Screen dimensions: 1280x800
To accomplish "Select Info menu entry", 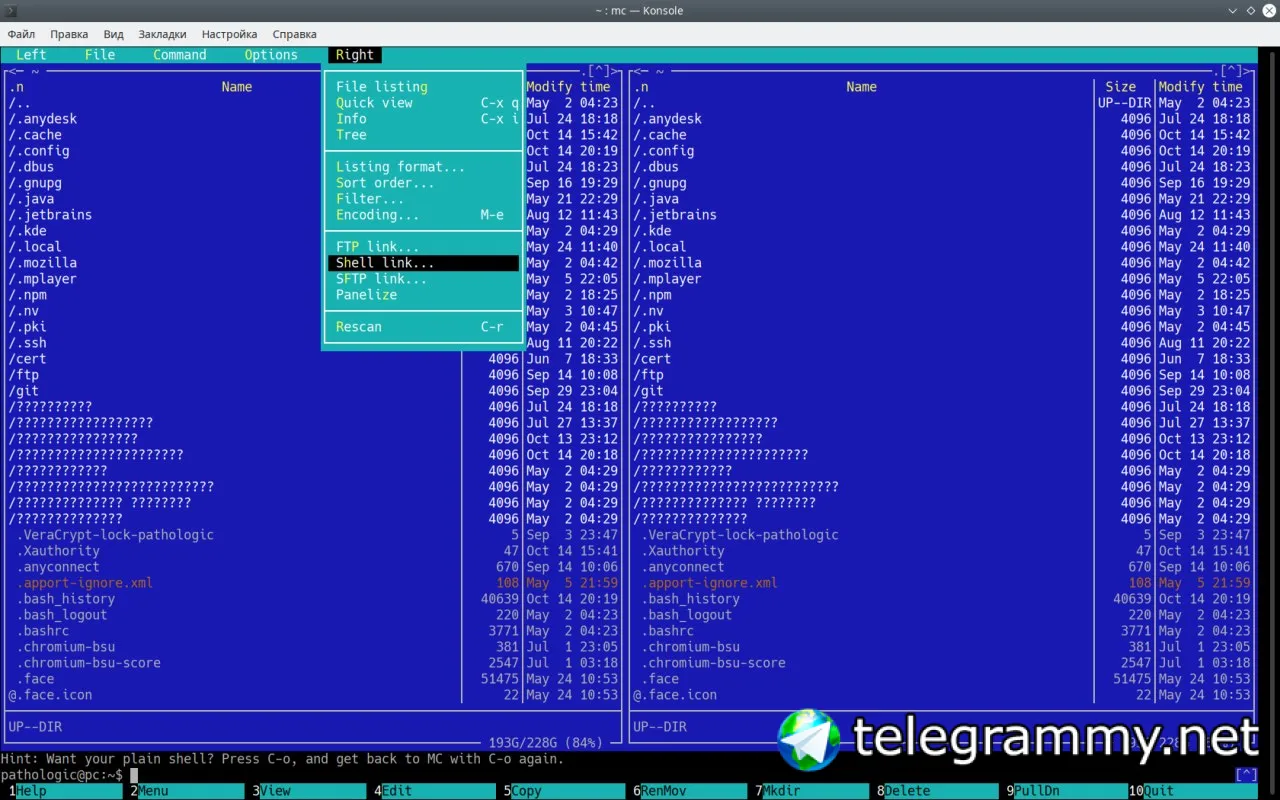I will pyautogui.click(x=424, y=119).
